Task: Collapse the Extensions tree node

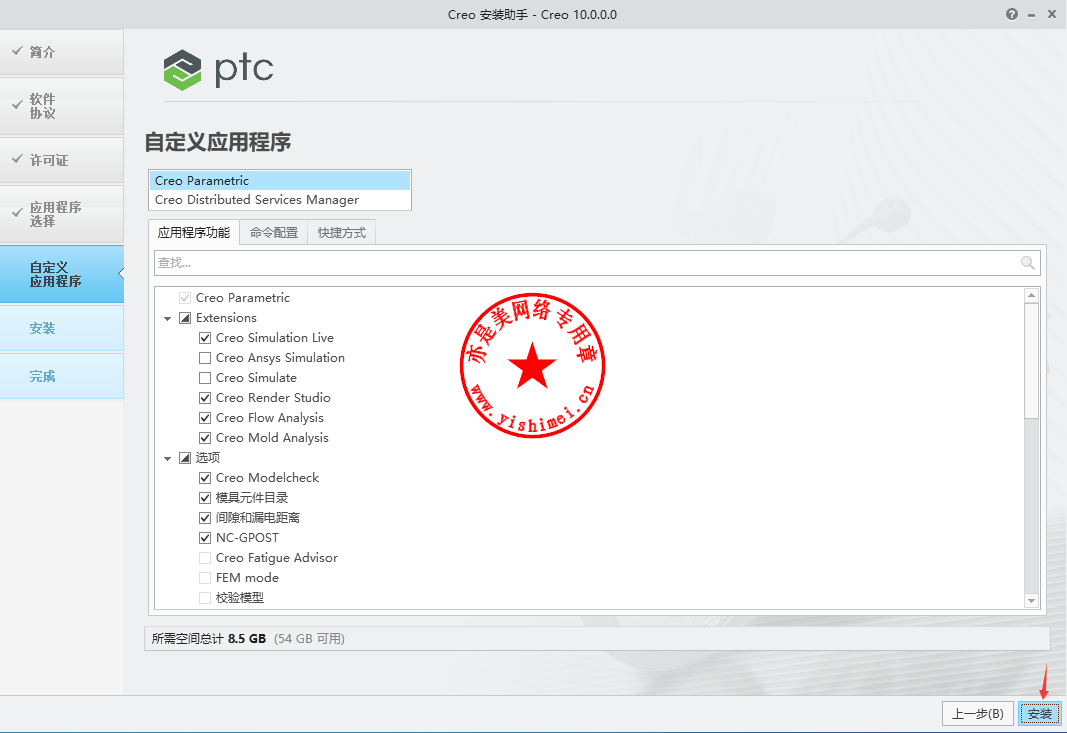Action: pyautogui.click(x=167, y=319)
